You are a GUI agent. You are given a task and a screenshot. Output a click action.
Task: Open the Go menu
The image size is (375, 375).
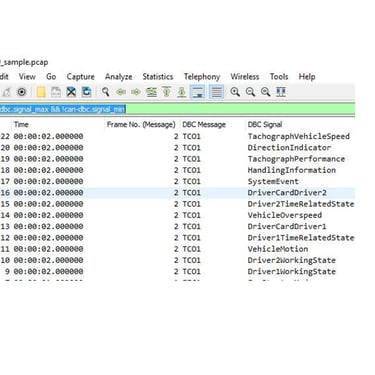coord(51,77)
